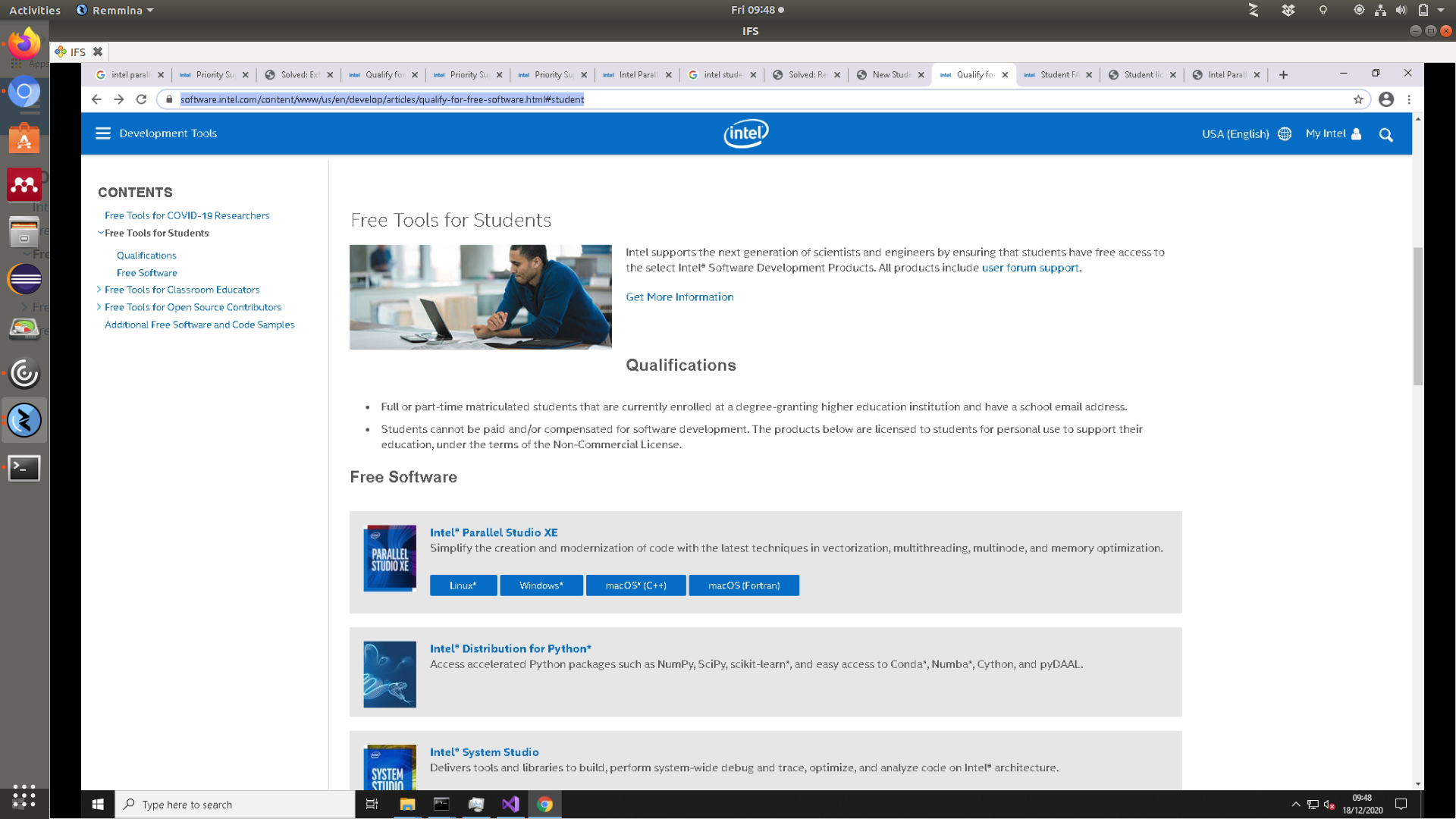Viewport: 1456px width, 819px height.
Task: Open Visual Studio from Windows taskbar
Action: coord(510,805)
